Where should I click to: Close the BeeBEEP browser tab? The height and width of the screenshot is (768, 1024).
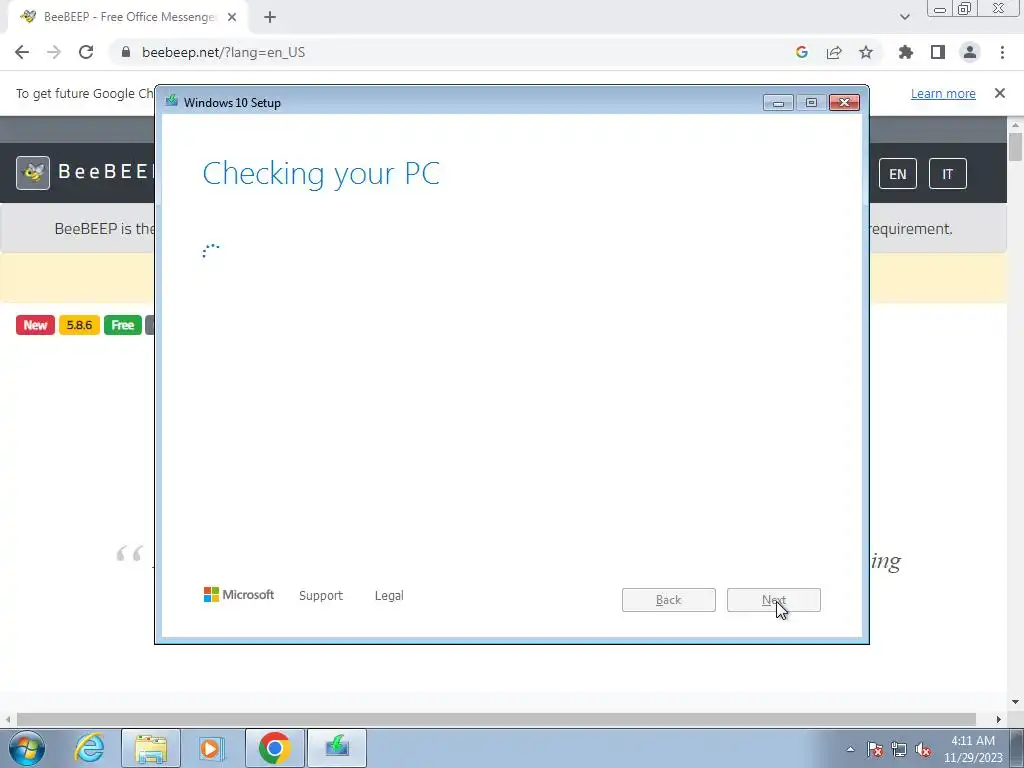[x=232, y=17]
